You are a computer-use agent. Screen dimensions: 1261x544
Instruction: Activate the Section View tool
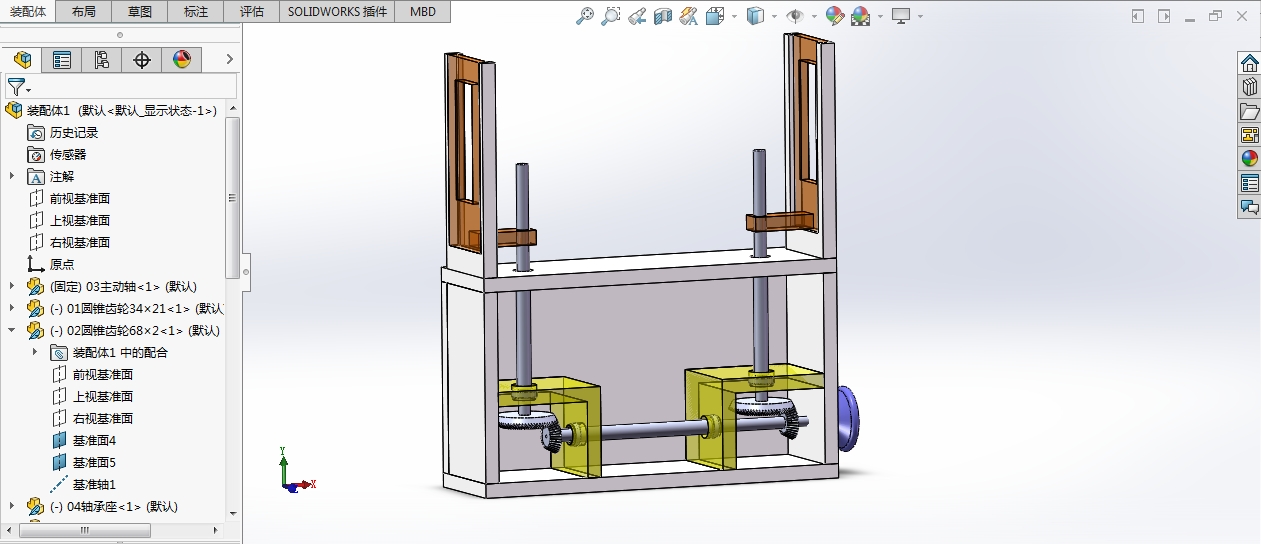[x=662, y=16]
